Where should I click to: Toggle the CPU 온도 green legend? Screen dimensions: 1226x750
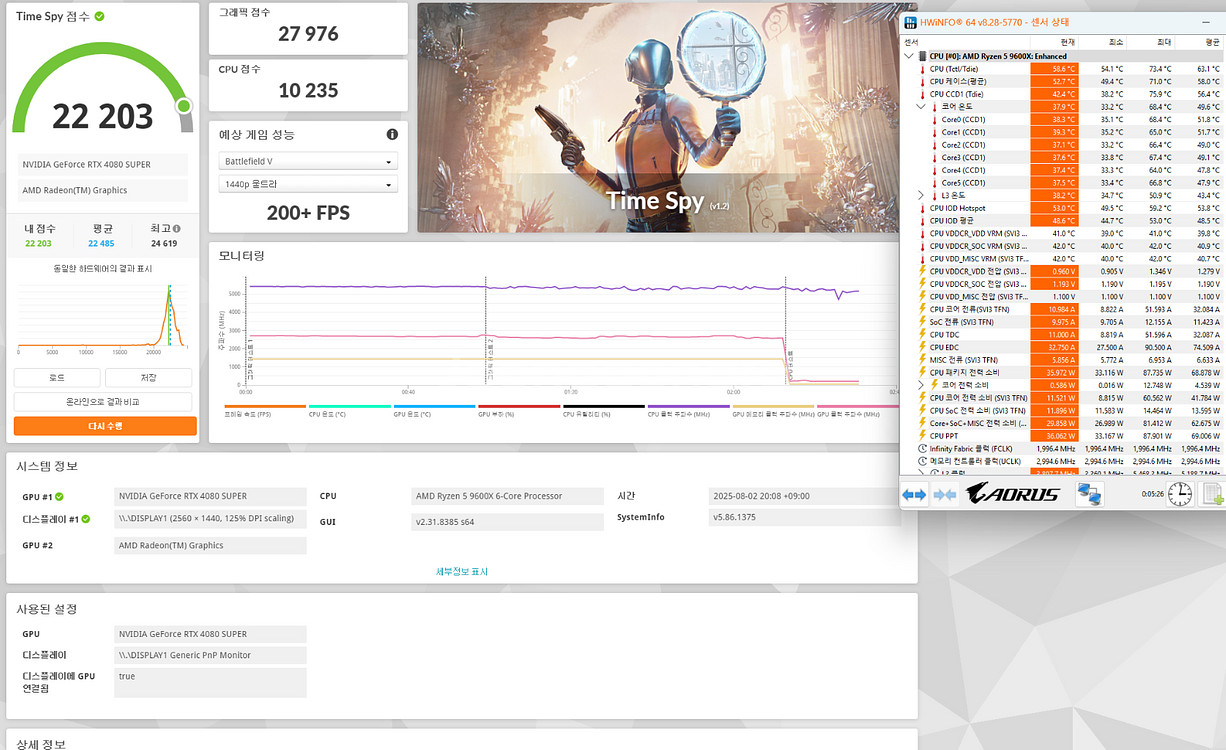coord(350,411)
